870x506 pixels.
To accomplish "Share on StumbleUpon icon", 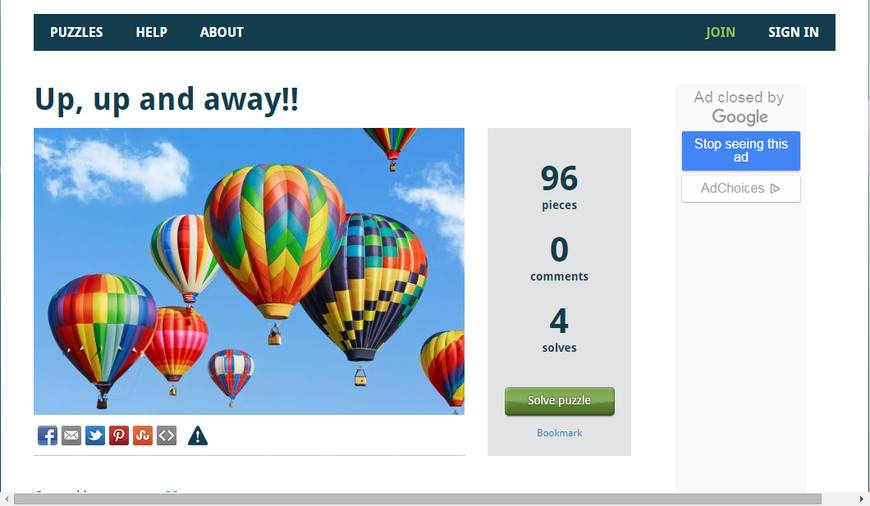I will tap(143, 436).
